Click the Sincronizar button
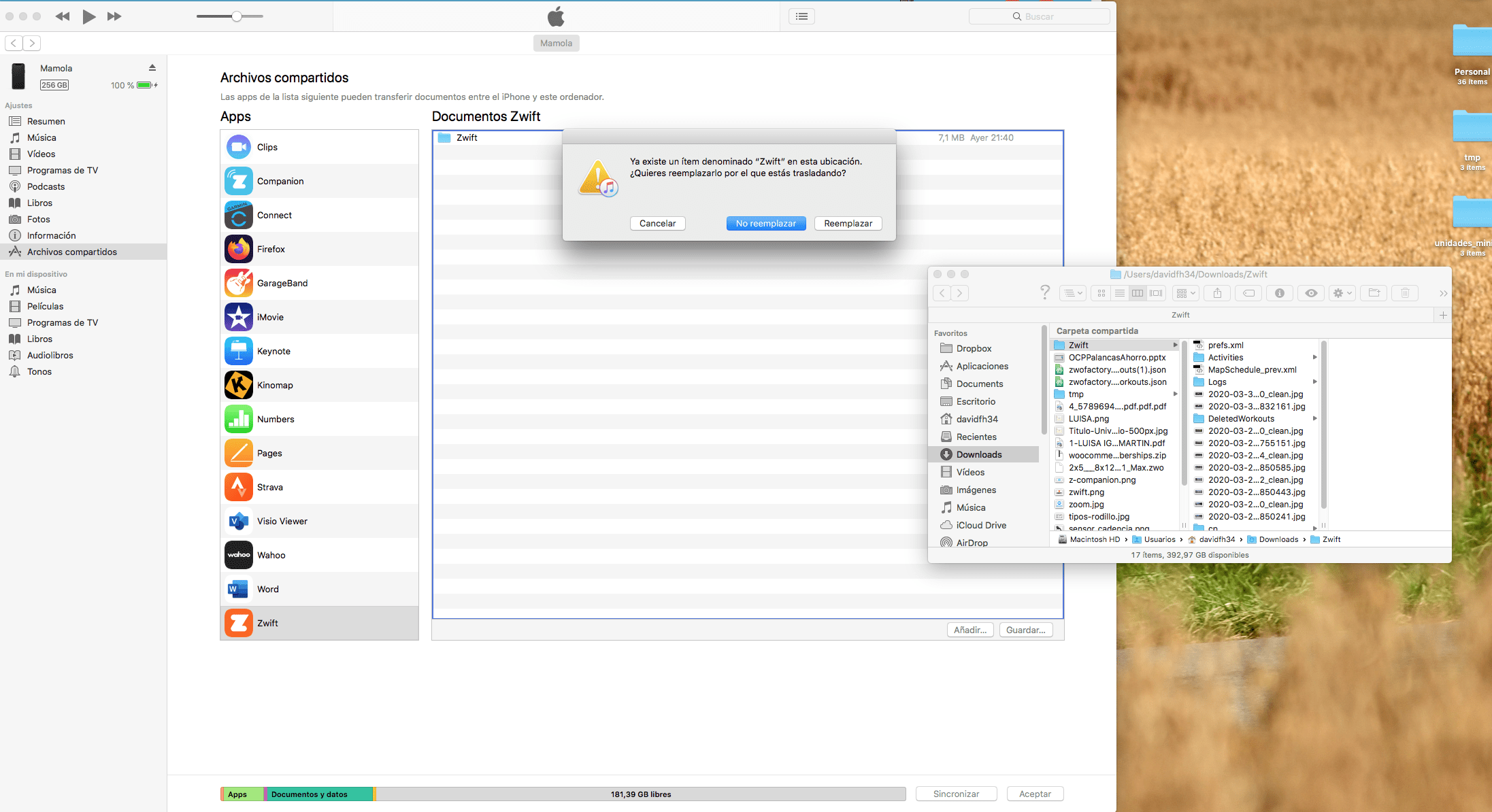The width and height of the screenshot is (1492, 812). [956, 794]
